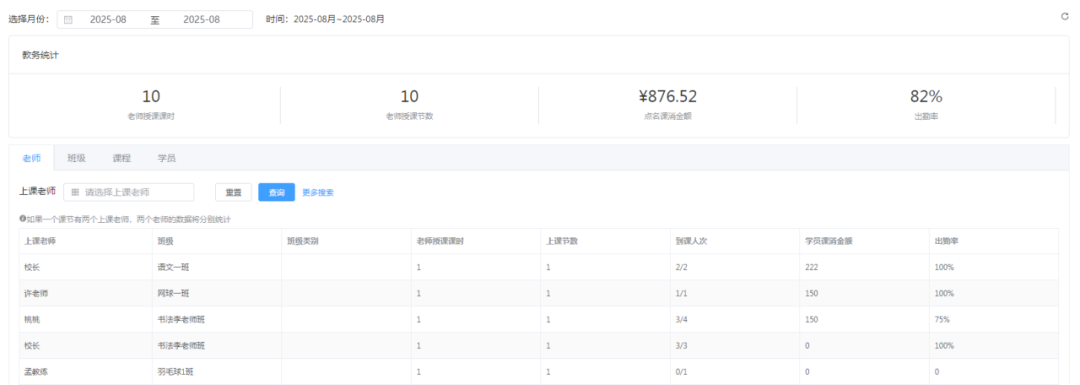Click the 82% attendance rate statistic

(926, 96)
